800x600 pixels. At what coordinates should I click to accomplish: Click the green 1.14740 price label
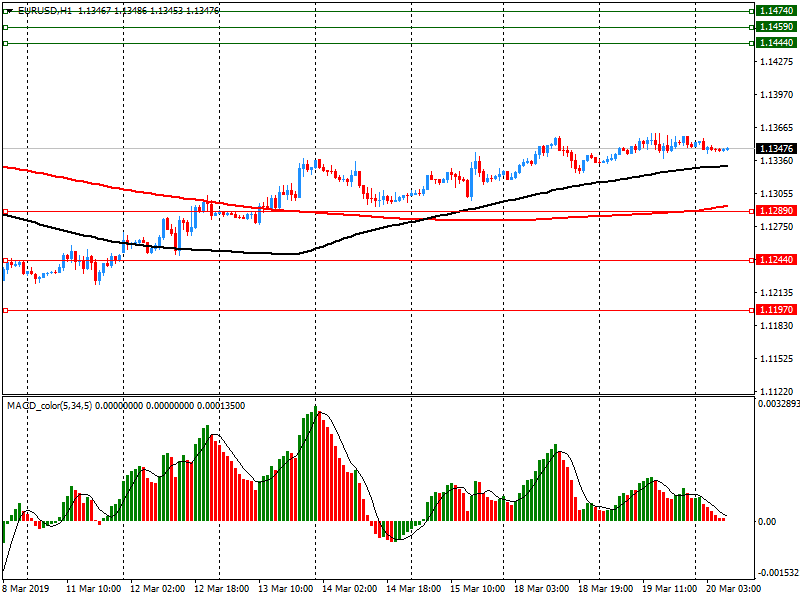tap(775, 10)
